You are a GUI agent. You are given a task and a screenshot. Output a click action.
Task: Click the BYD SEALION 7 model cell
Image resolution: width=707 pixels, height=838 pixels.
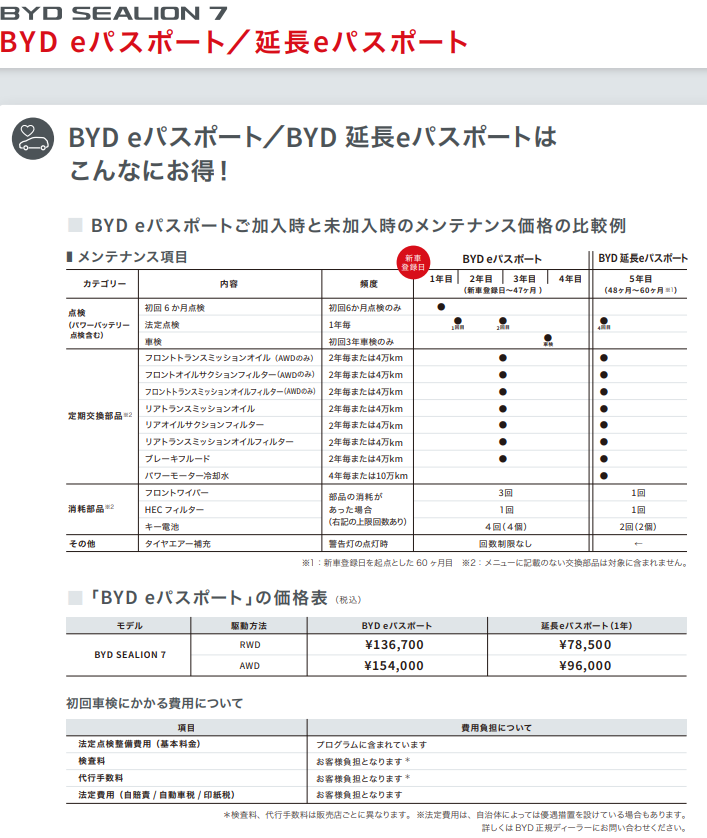tap(130, 655)
